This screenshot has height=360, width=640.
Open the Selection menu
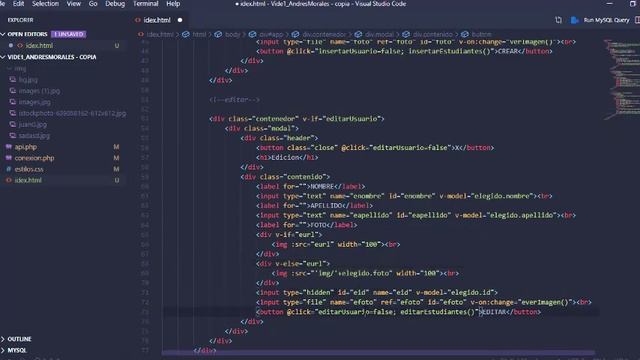(x=45, y=4)
